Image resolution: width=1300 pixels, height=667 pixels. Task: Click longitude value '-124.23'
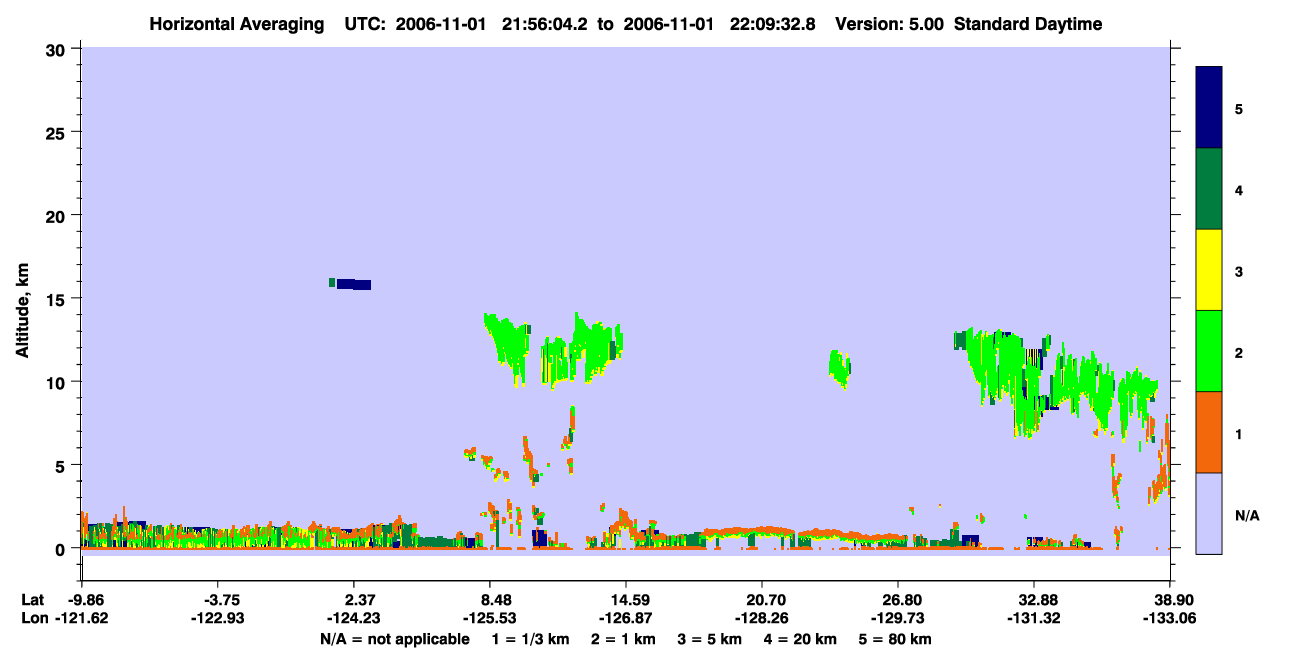point(353,618)
